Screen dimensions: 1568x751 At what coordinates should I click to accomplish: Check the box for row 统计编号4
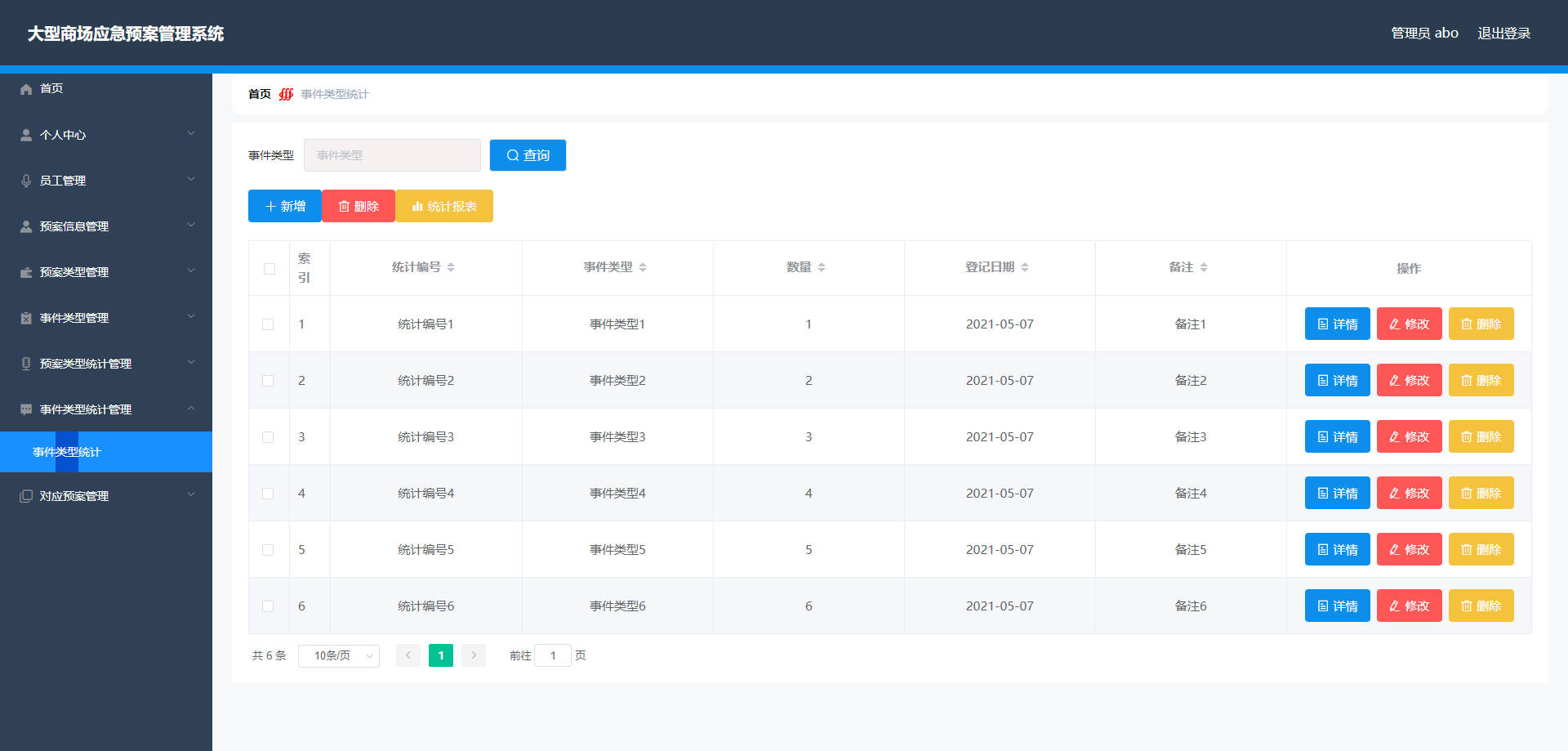[x=268, y=494]
